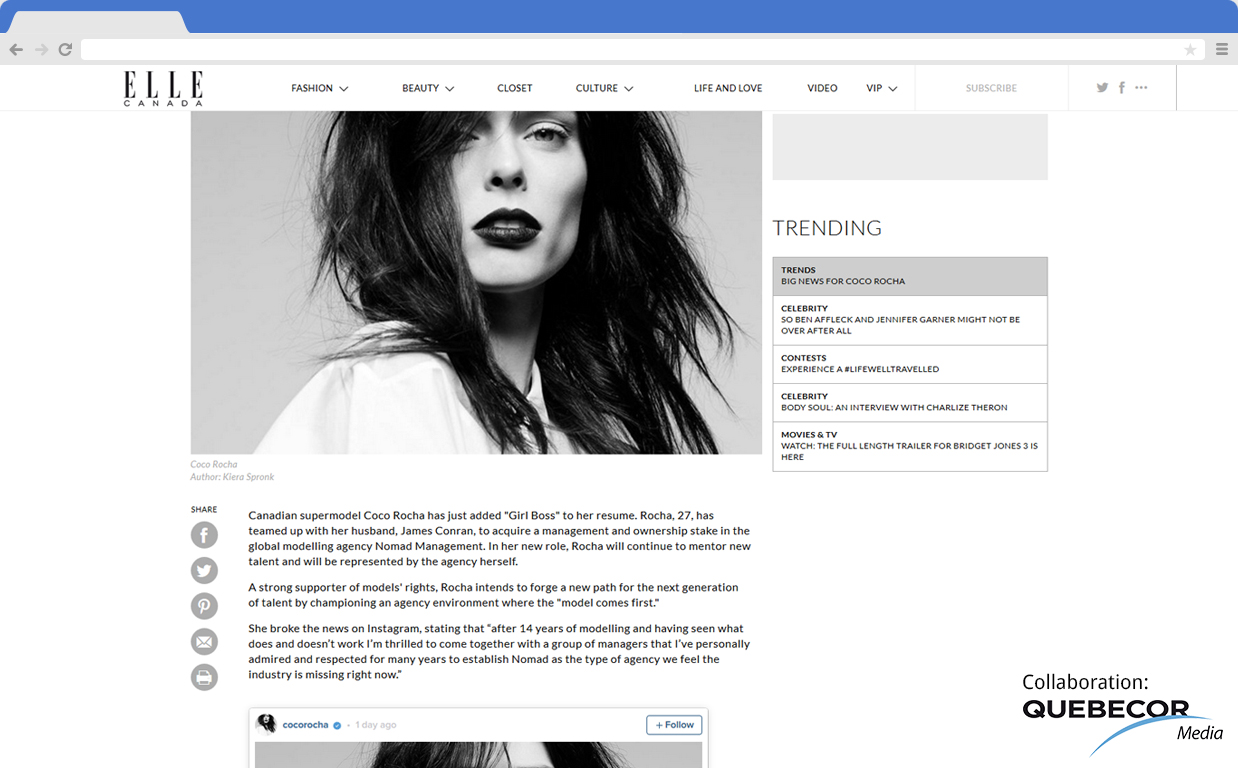The width and height of the screenshot is (1238, 768).
Task: Open ELLE Canada's Facebook page
Action: click(1121, 87)
